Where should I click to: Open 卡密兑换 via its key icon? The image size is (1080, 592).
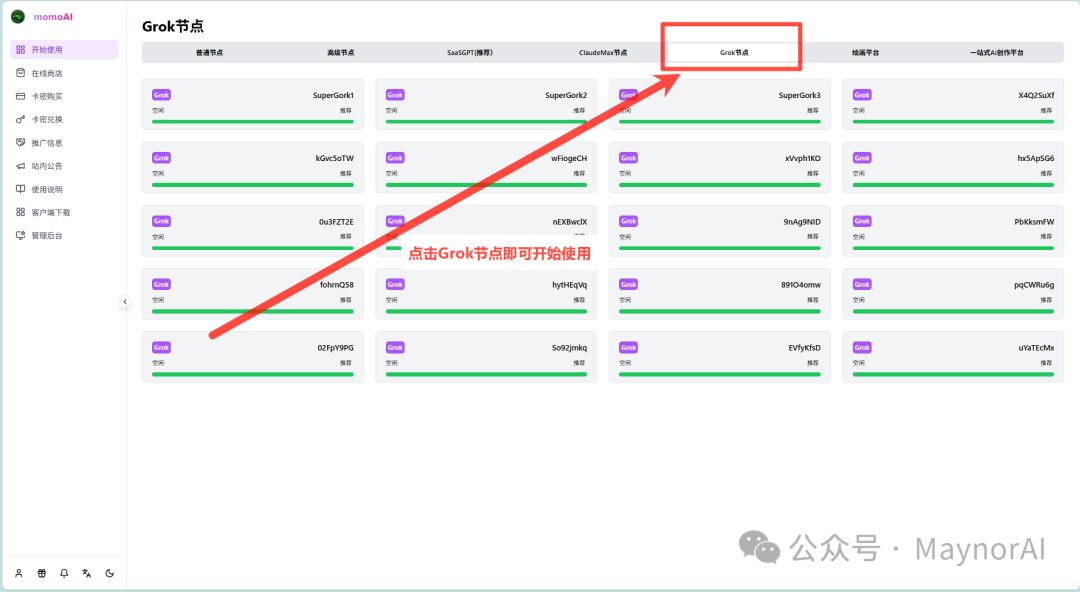pos(21,119)
